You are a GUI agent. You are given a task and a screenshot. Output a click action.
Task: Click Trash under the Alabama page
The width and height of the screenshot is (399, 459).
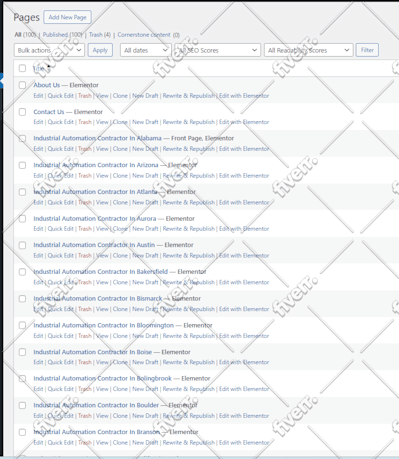pos(85,149)
